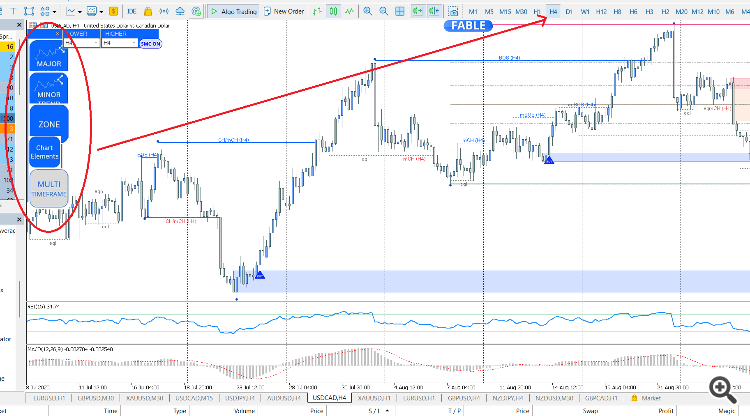Screen dimensions: 750x416
Task: Switch to the AUDUSD,H4 chart tab
Action: [x=283, y=398]
